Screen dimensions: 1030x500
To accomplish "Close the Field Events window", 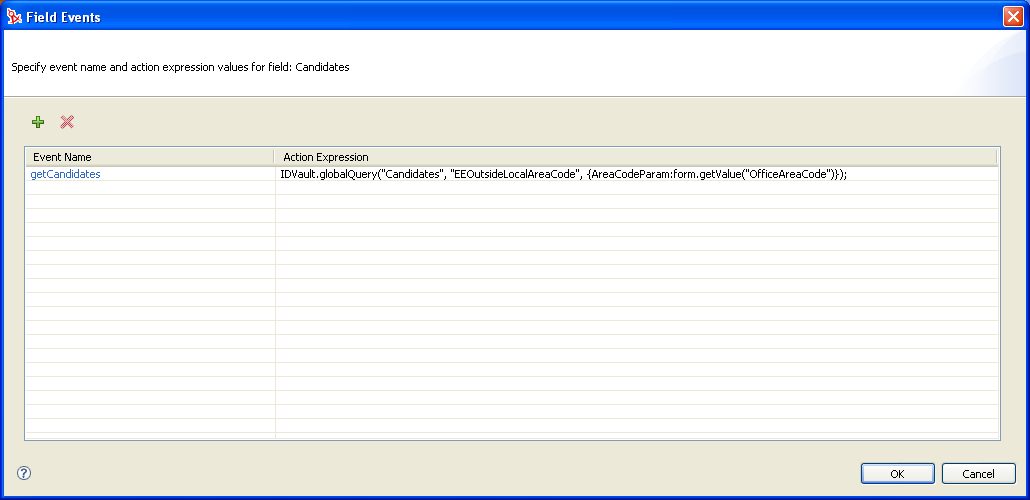I will coord(1013,17).
